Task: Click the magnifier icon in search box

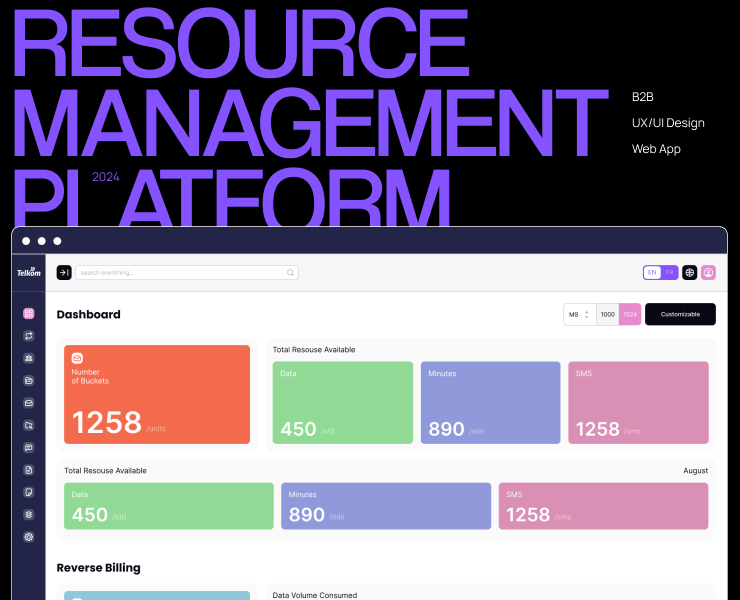Action: pos(291,272)
